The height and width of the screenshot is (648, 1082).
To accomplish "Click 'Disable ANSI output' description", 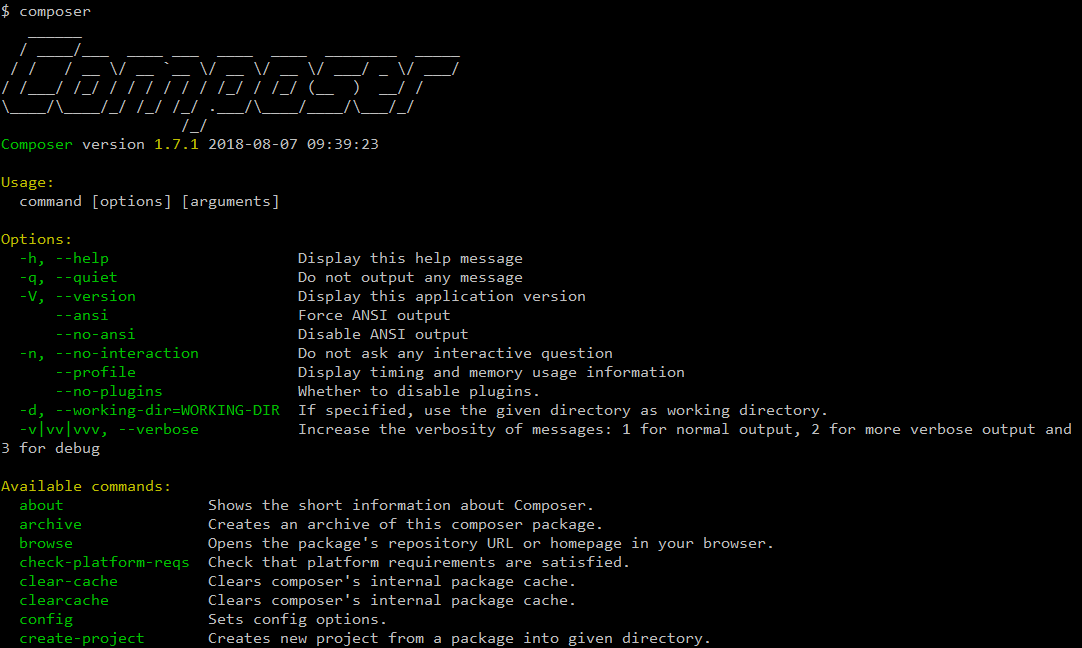I will (x=383, y=334).
